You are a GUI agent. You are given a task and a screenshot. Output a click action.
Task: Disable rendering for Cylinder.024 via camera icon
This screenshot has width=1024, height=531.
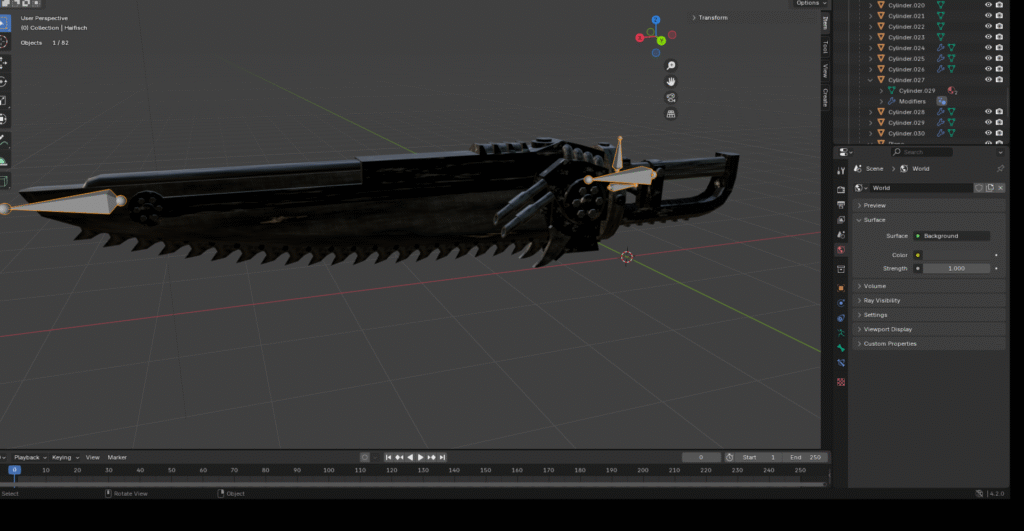[999, 48]
